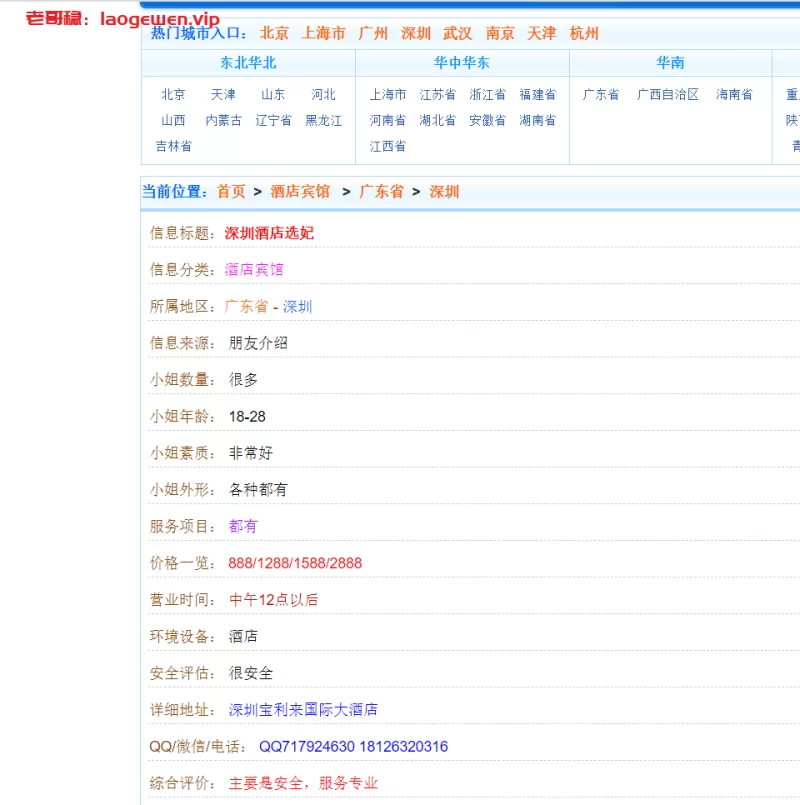Select 江苏省 under 华中华东

tap(437, 95)
